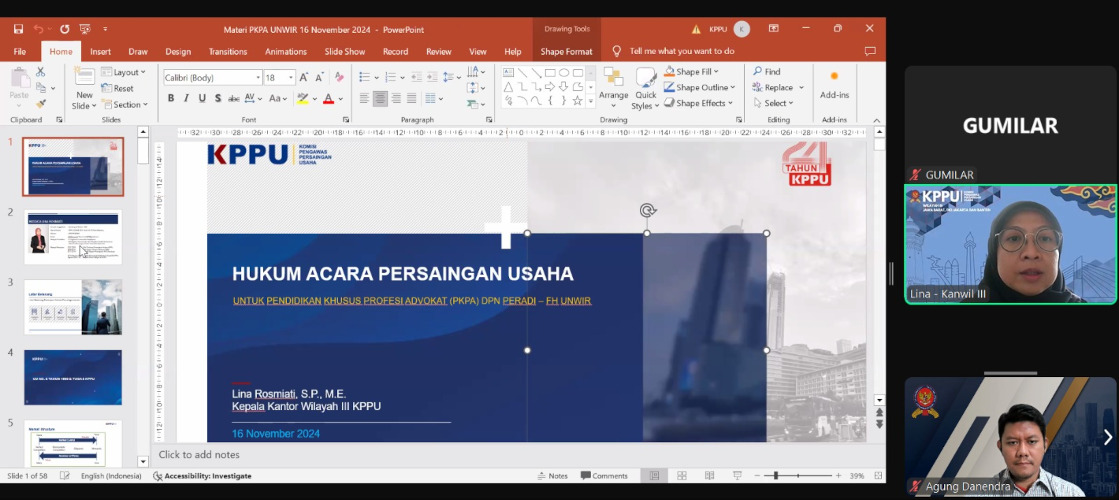
Task: Click the Redo/Repeat icon in the quick access toolbar
Action: point(65,29)
